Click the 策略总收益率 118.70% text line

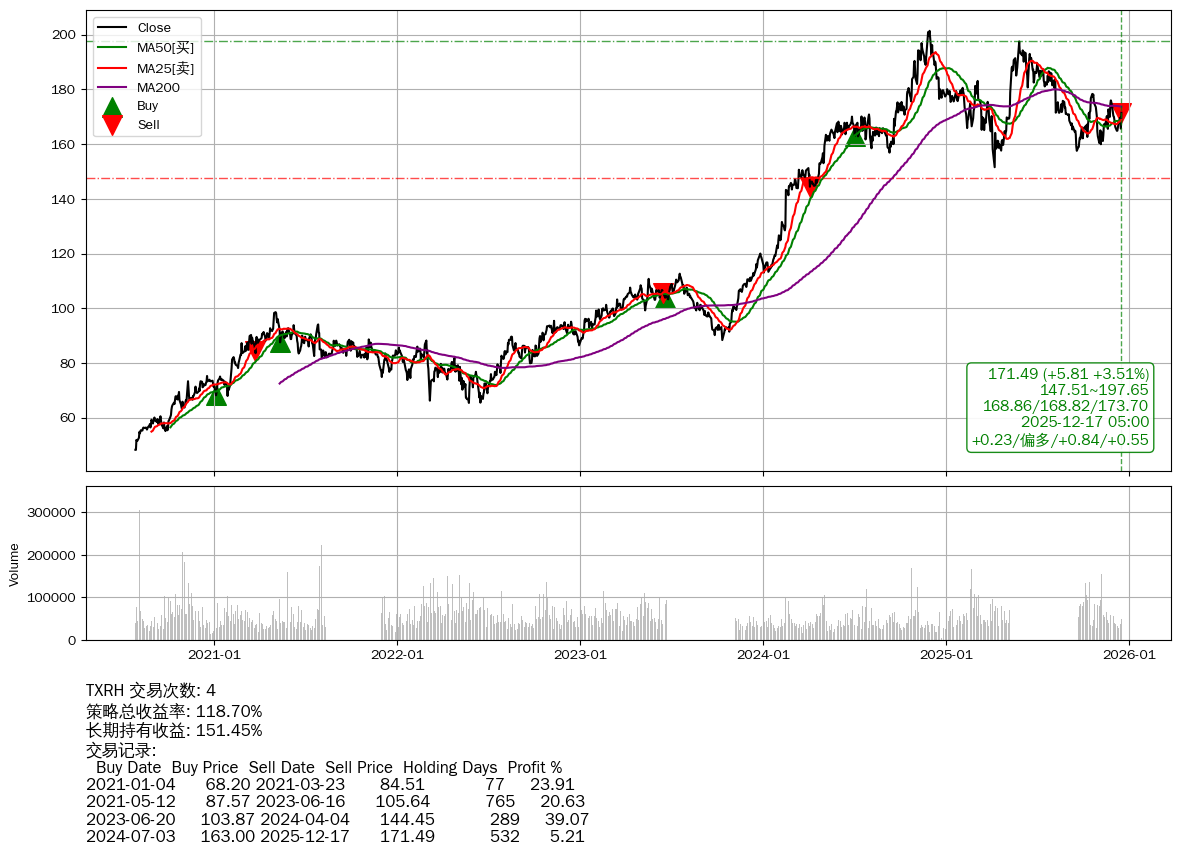[x=174, y=711]
